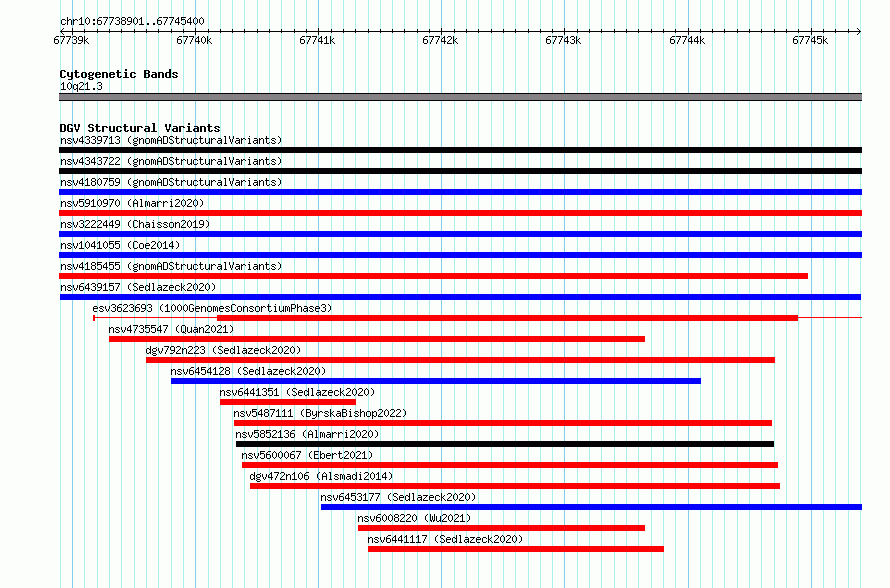The width and height of the screenshot is (890, 588).
Task: Select the blue bar for nsv3222449
Action: coord(460,234)
